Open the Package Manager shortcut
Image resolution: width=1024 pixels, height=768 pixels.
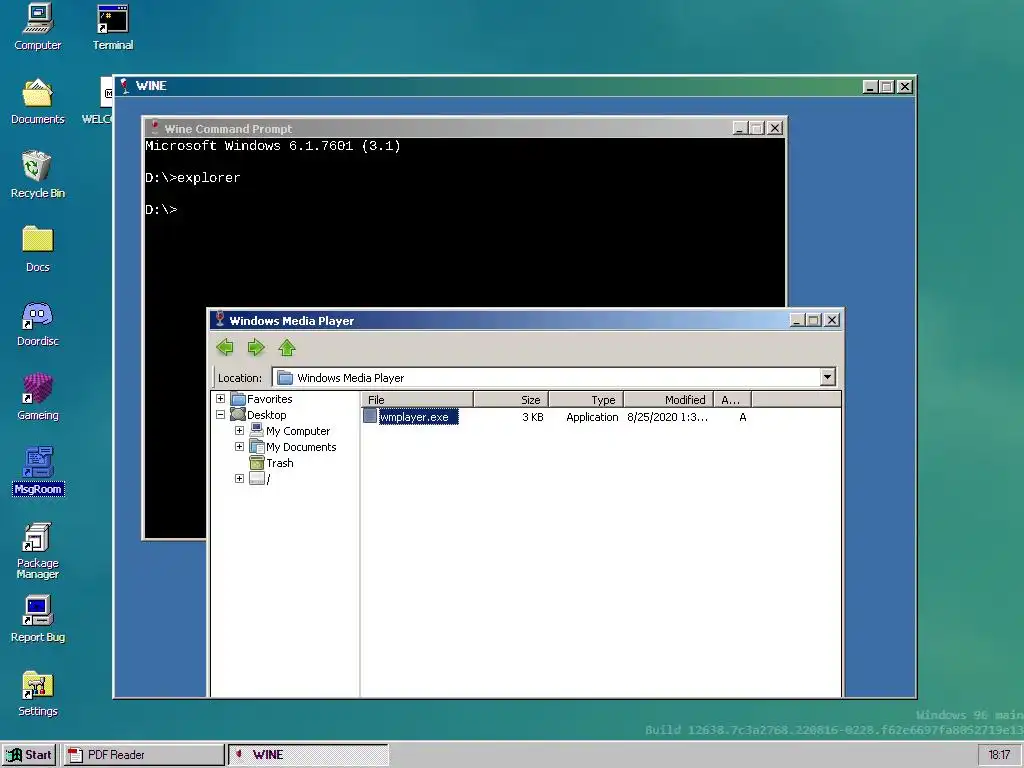[x=37, y=550]
